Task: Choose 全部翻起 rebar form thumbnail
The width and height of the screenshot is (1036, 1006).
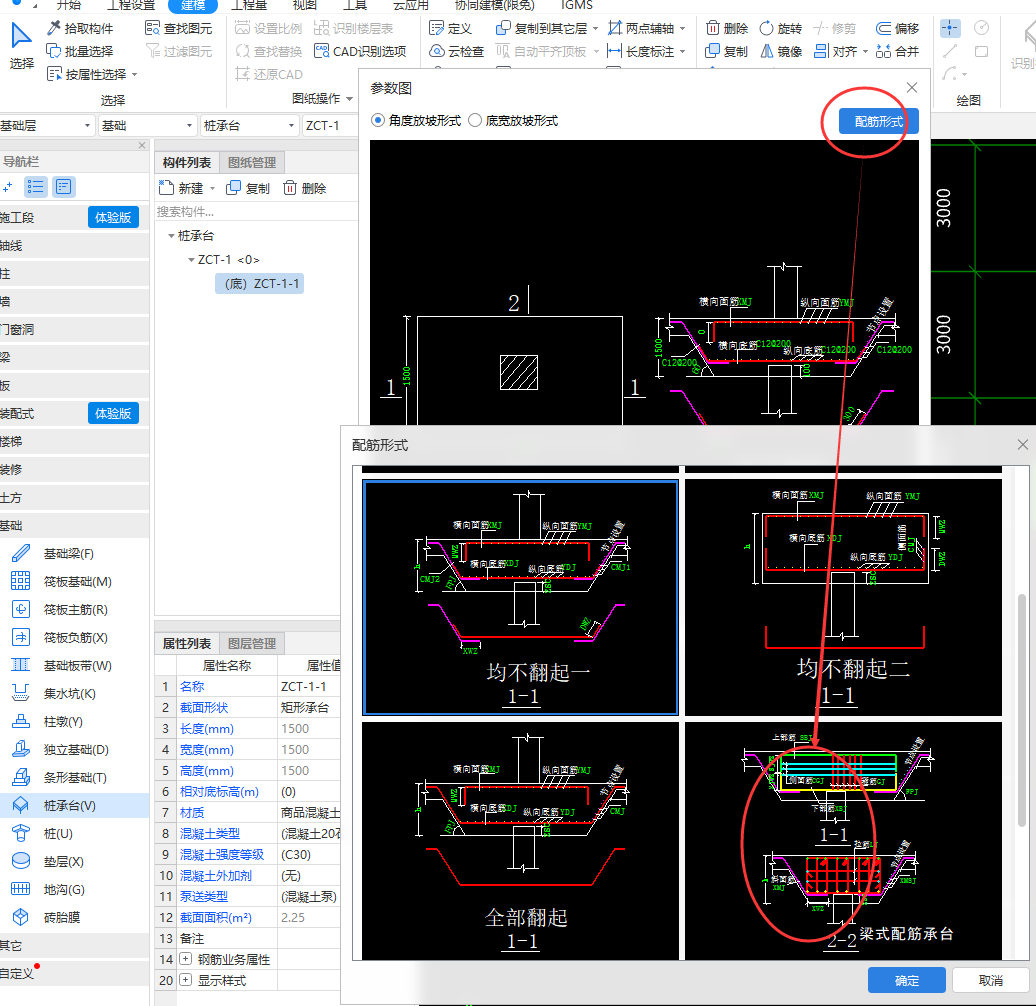Action: tap(521, 841)
